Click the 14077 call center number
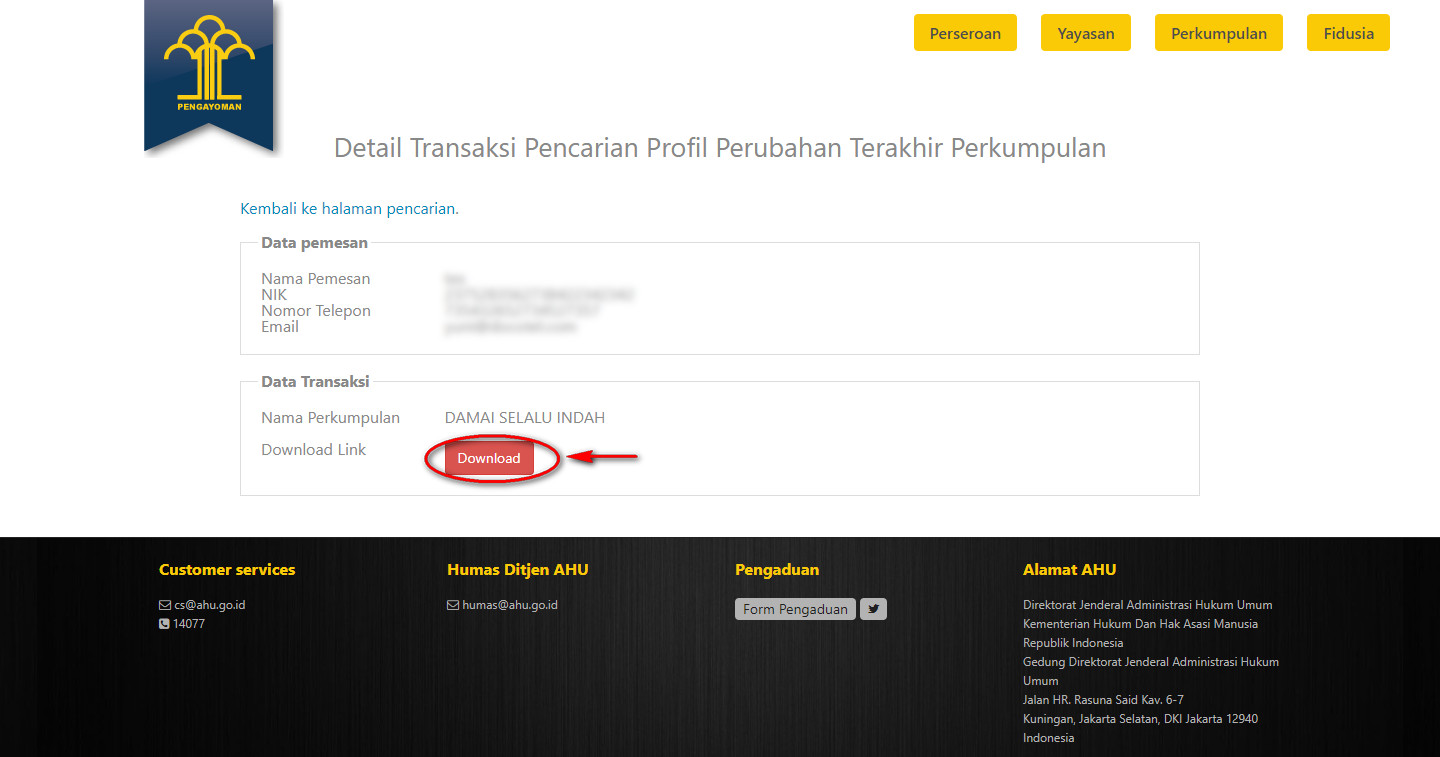The width and height of the screenshot is (1440, 757). [x=189, y=624]
